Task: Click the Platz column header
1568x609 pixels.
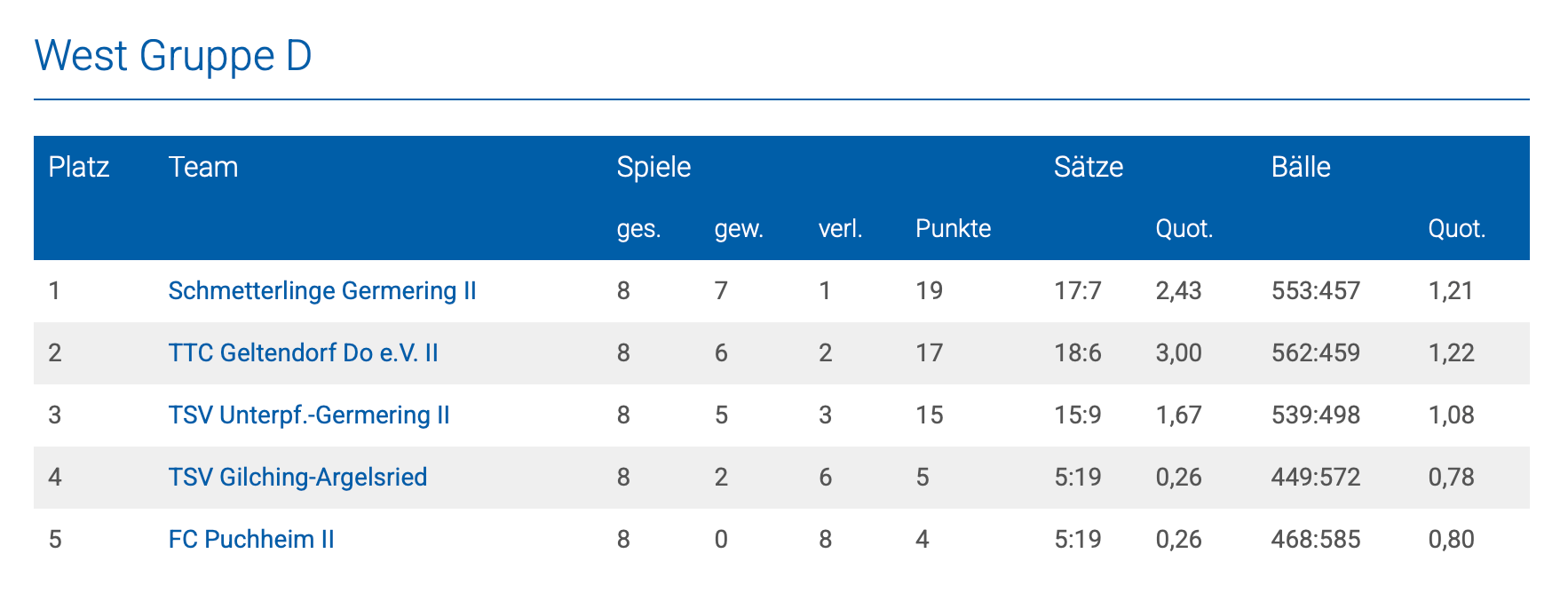Action: click(x=79, y=167)
